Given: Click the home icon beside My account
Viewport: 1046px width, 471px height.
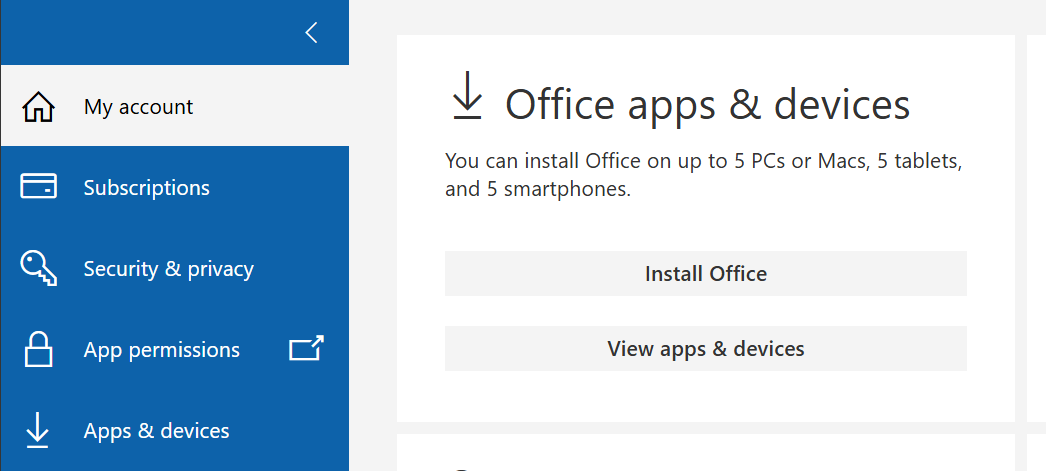Looking at the screenshot, I should click(x=39, y=107).
